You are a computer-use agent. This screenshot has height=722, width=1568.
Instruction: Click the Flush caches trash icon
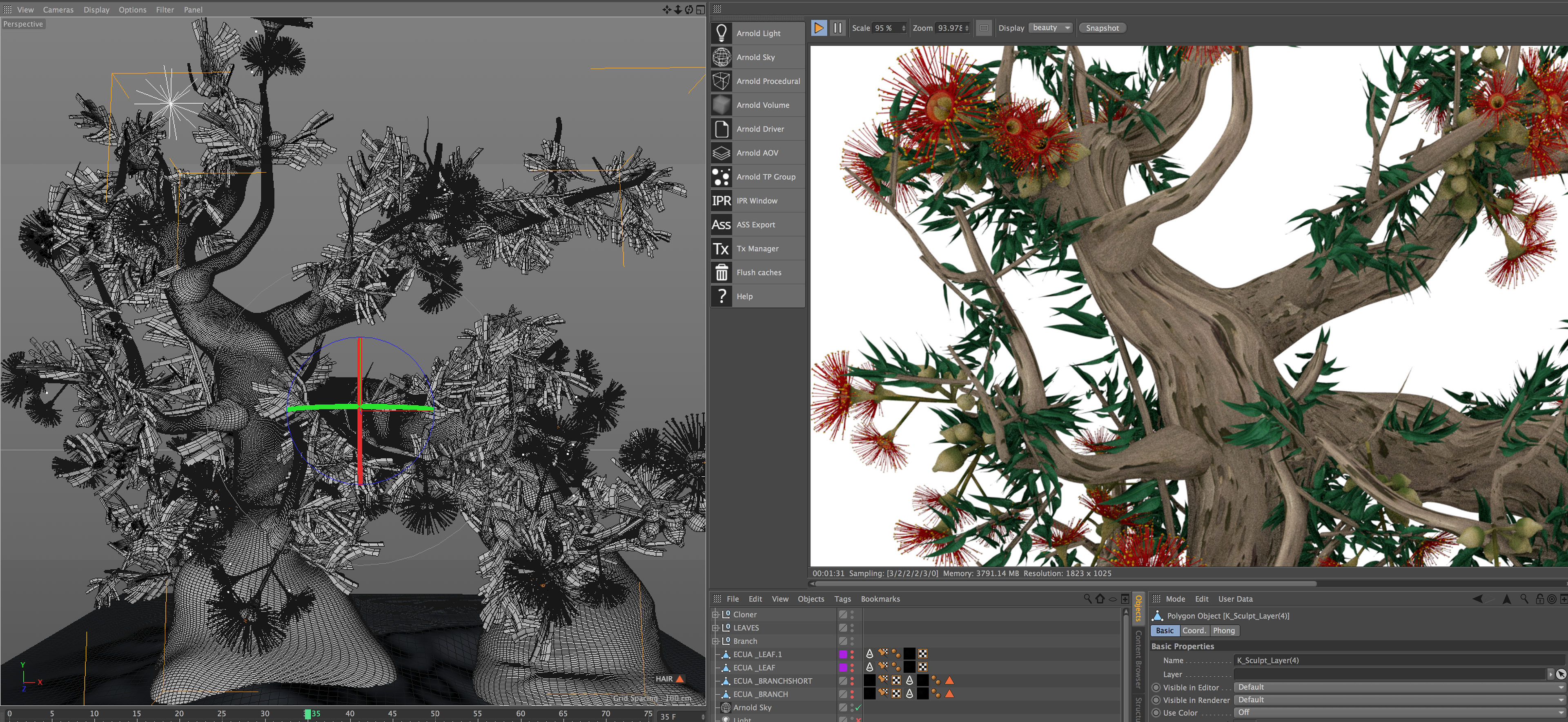[x=721, y=273]
